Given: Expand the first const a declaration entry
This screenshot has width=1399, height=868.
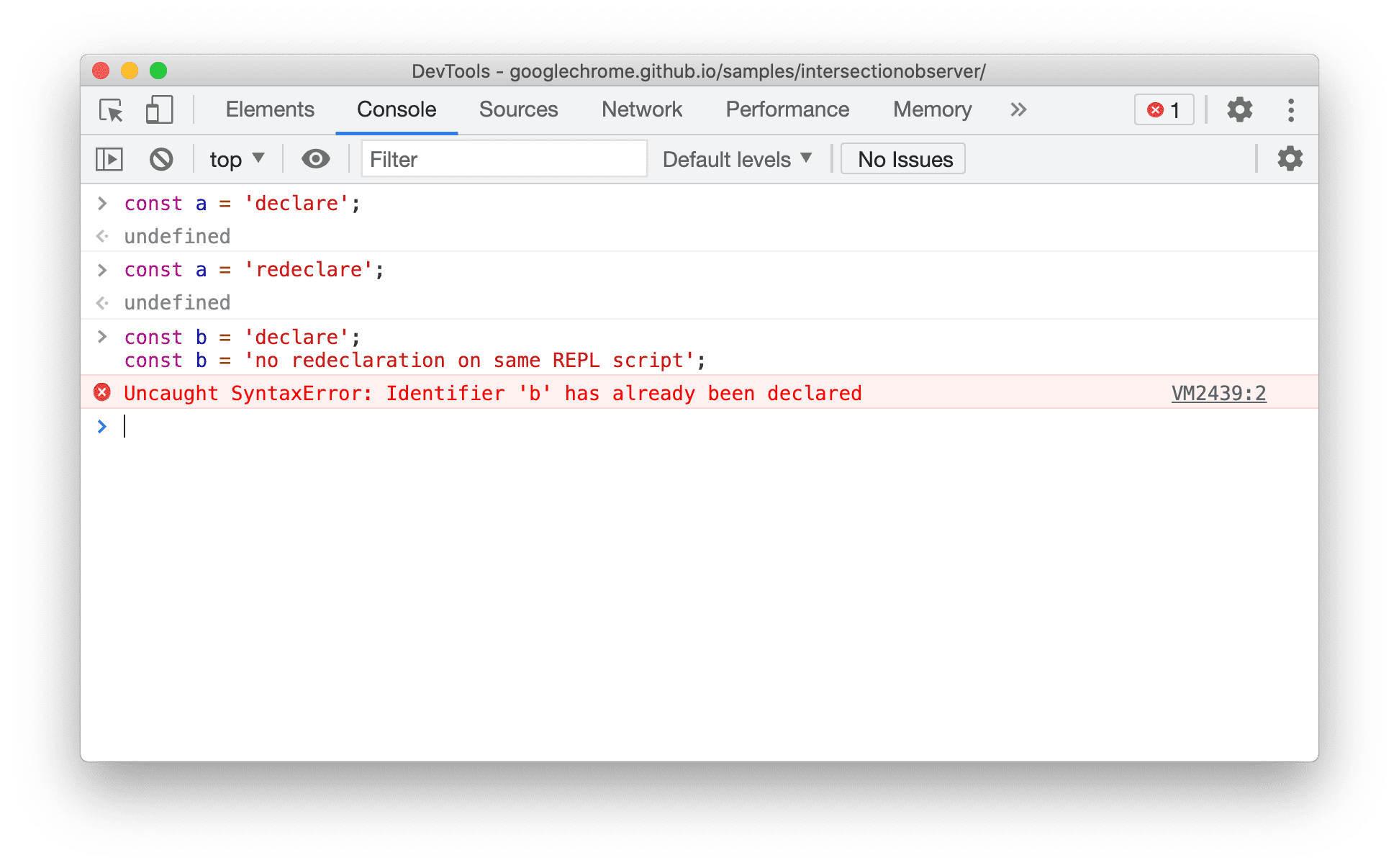Looking at the screenshot, I should pos(102,203).
